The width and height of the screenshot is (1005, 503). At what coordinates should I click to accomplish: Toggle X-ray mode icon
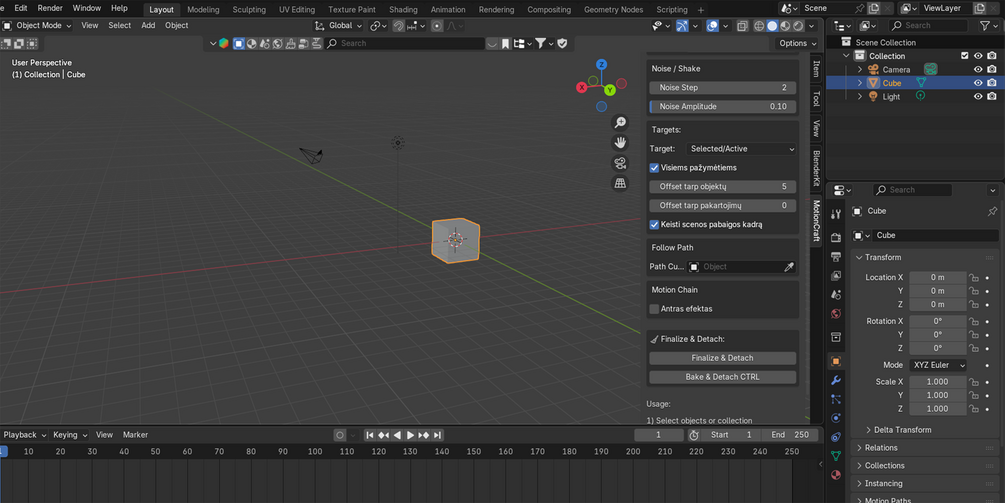(x=742, y=26)
